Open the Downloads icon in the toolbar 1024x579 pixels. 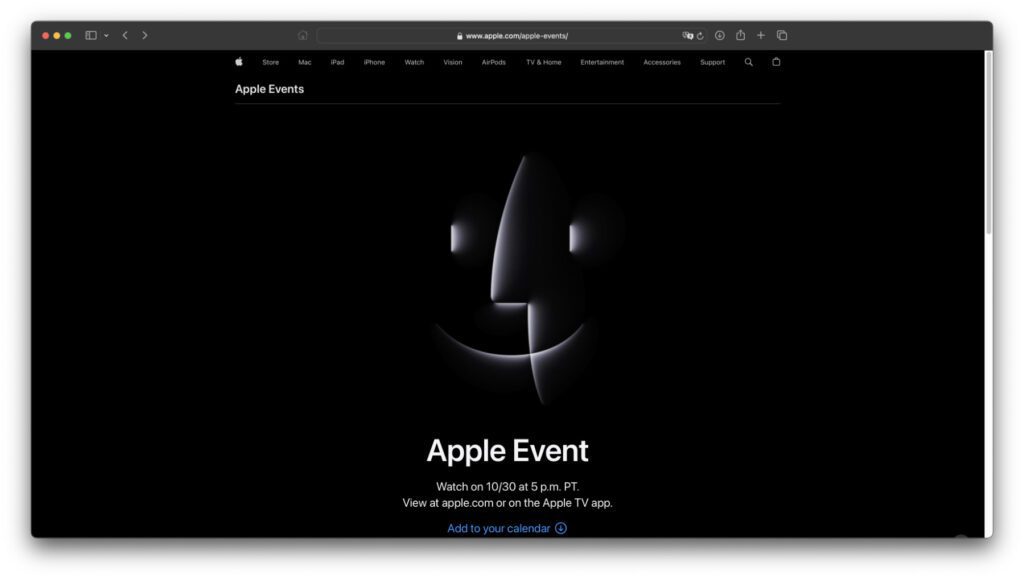719,35
